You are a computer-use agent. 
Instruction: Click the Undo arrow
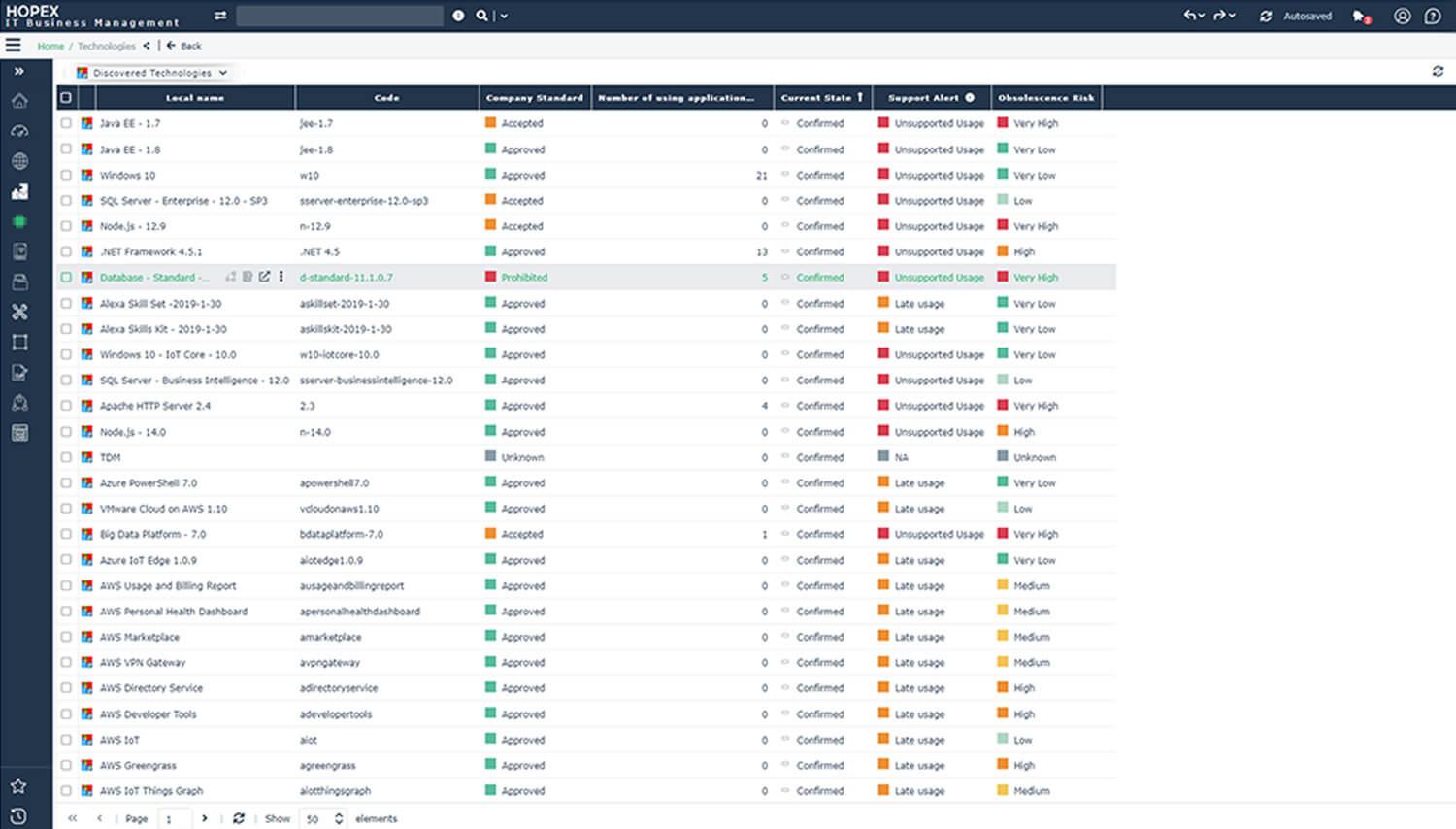point(1189,16)
